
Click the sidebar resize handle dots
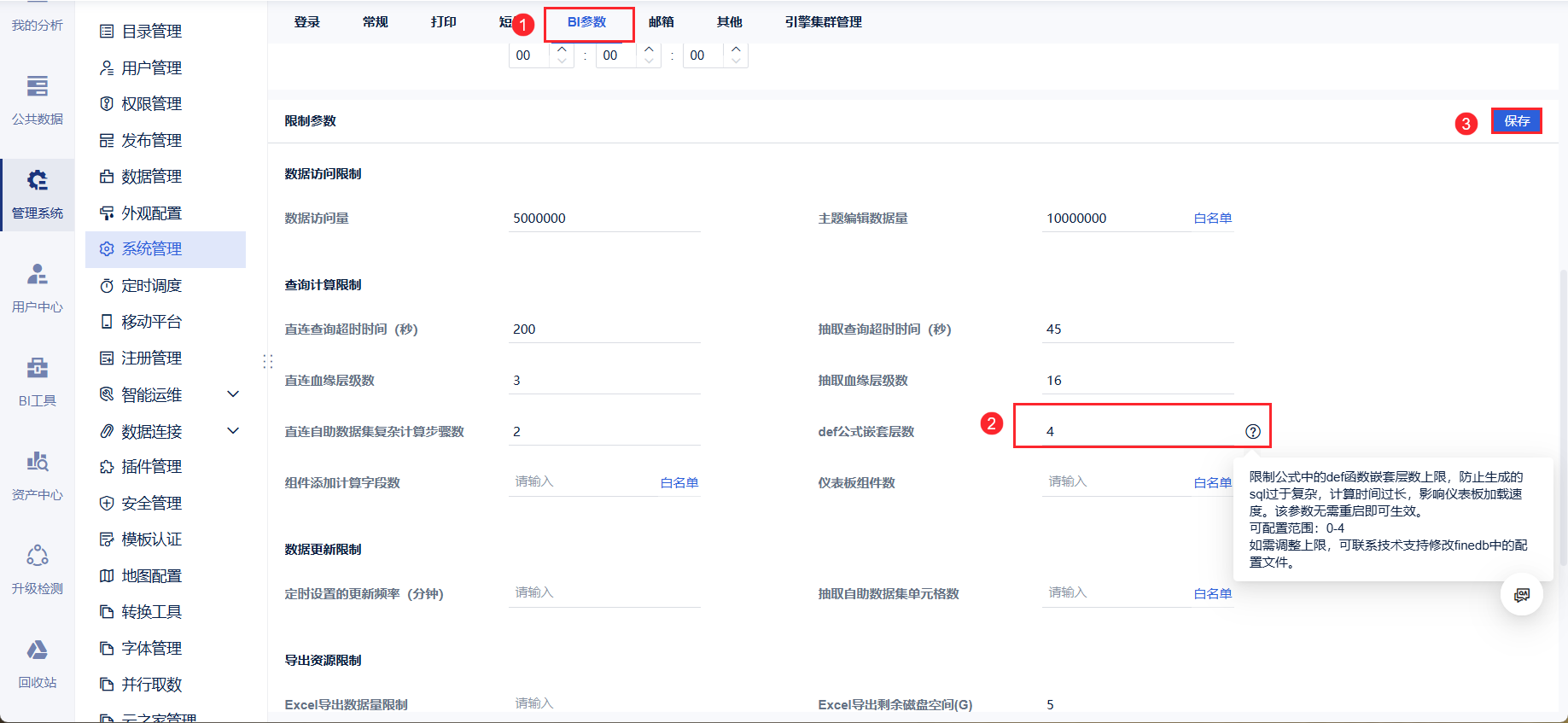pos(268,362)
